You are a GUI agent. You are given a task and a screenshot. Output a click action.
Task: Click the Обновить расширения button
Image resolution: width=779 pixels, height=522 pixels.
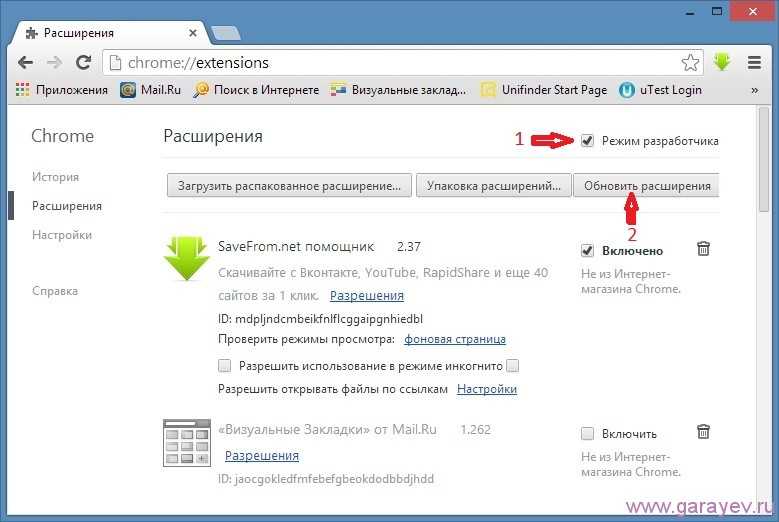[646, 186]
